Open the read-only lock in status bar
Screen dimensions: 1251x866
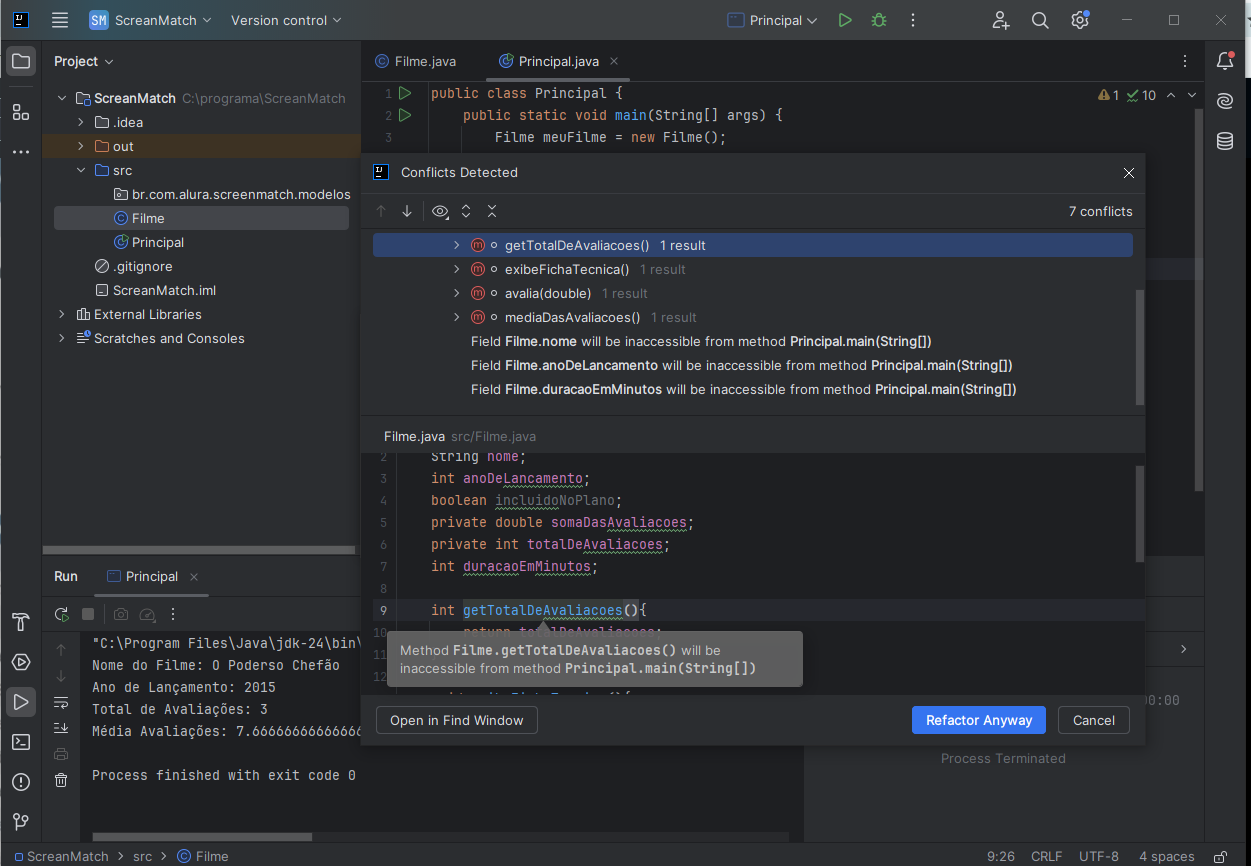coord(1220,857)
